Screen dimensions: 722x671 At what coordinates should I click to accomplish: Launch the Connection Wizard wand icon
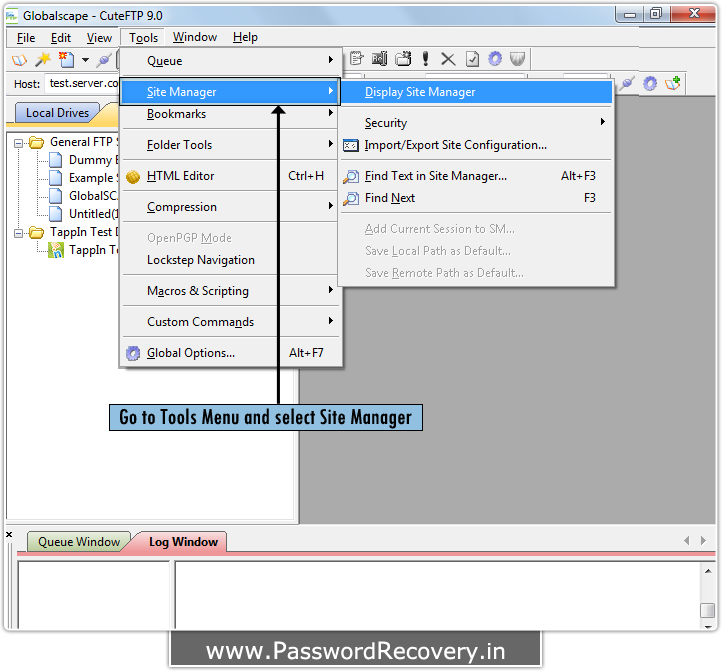tap(43, 59)
